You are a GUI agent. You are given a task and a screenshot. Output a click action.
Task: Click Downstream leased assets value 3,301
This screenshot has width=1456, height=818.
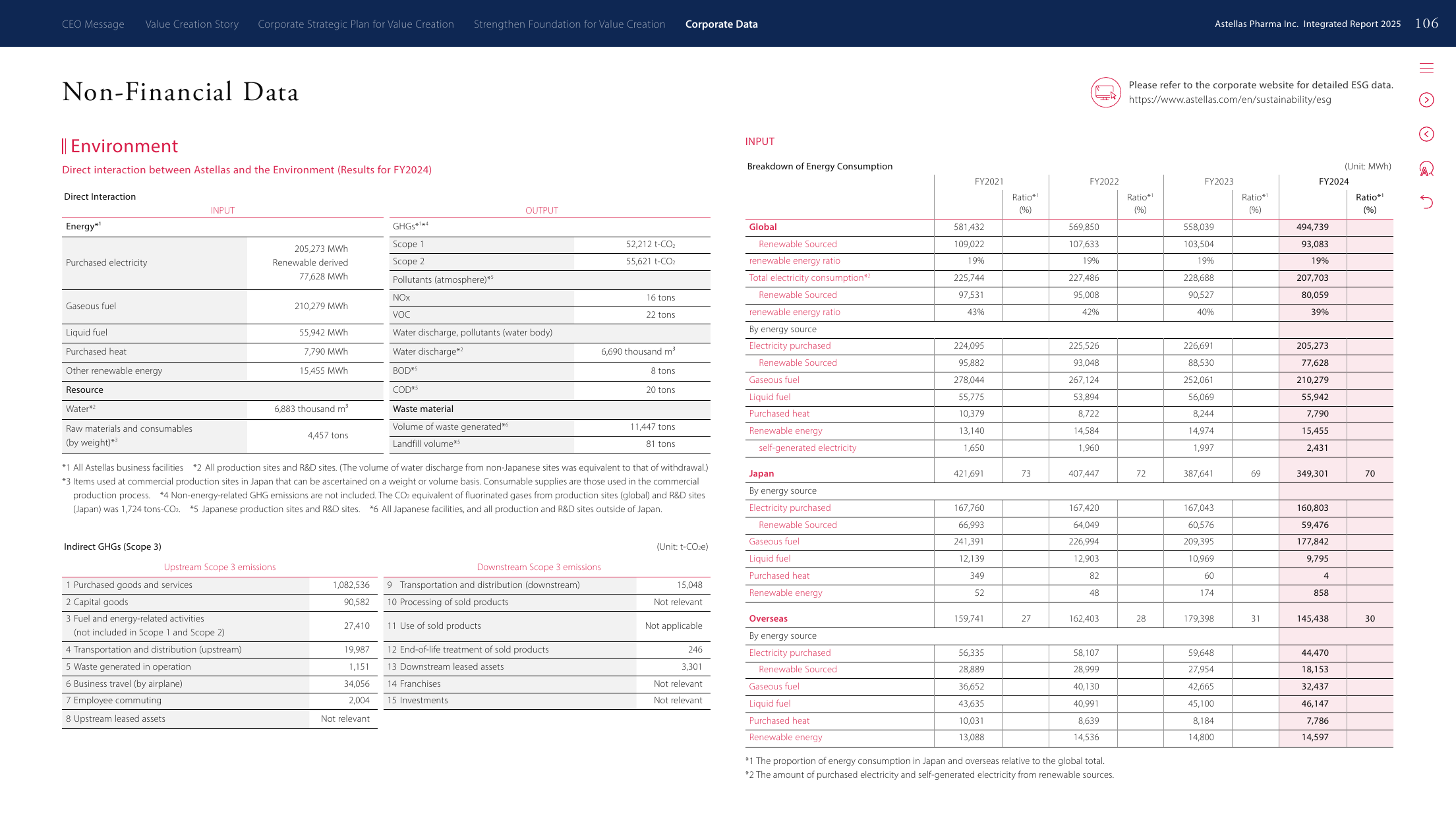(x=692, y=666)
